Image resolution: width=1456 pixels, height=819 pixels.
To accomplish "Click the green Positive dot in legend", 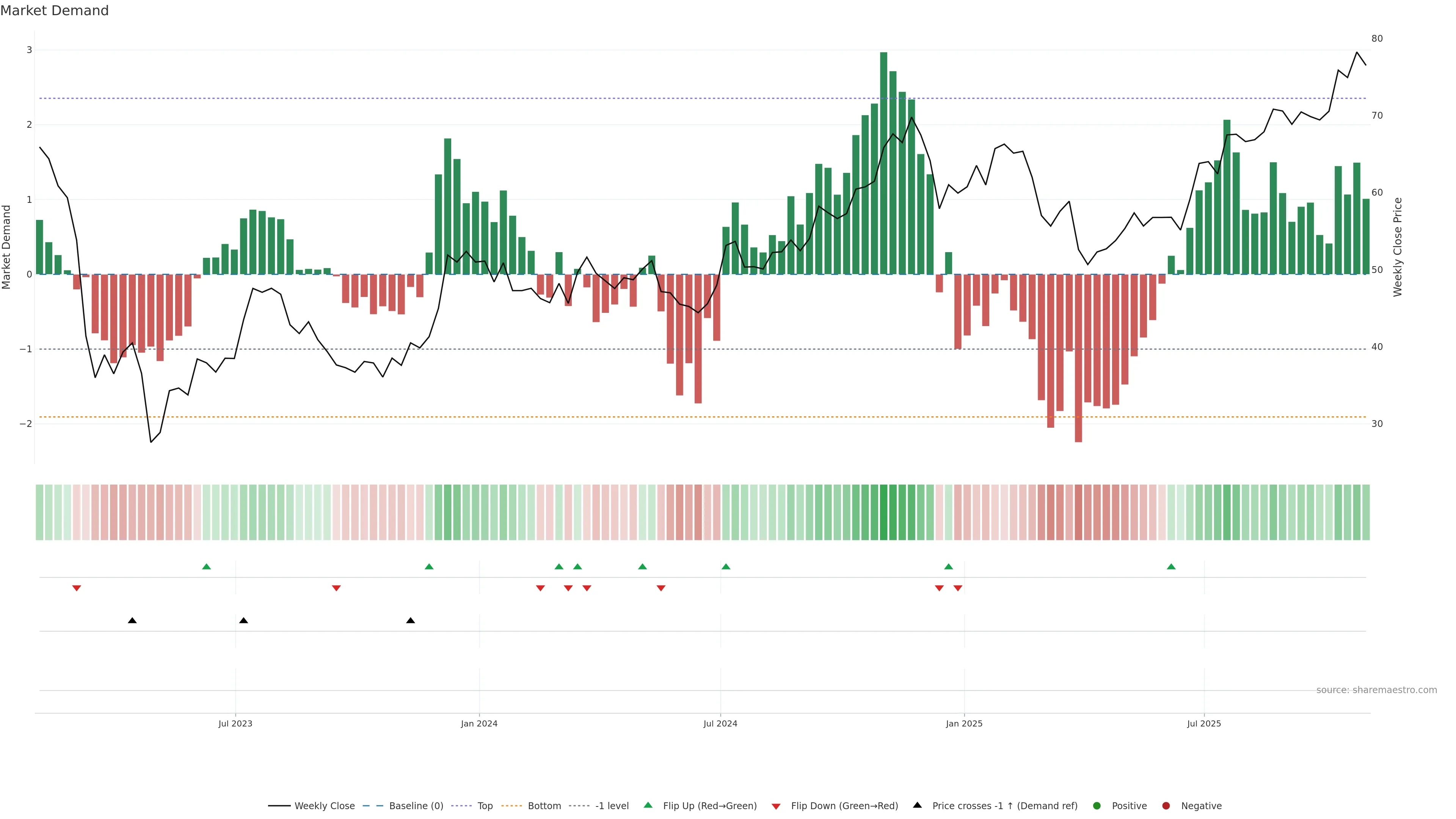I will 1097,805.
